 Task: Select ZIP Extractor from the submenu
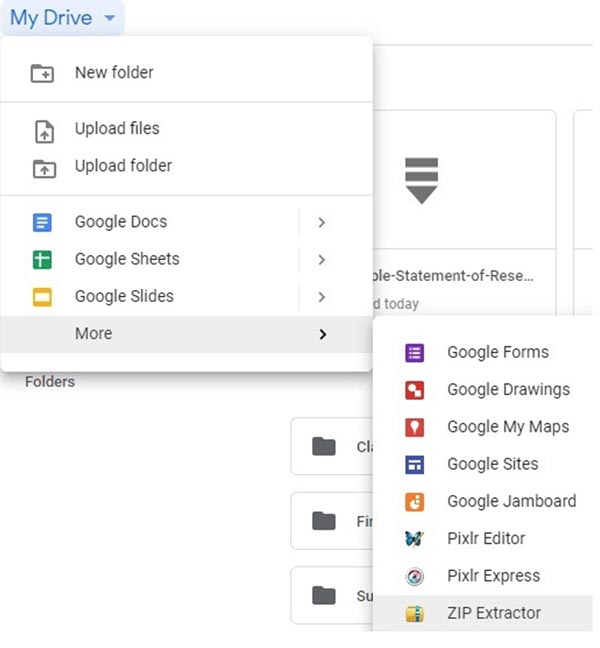point(492,613)
